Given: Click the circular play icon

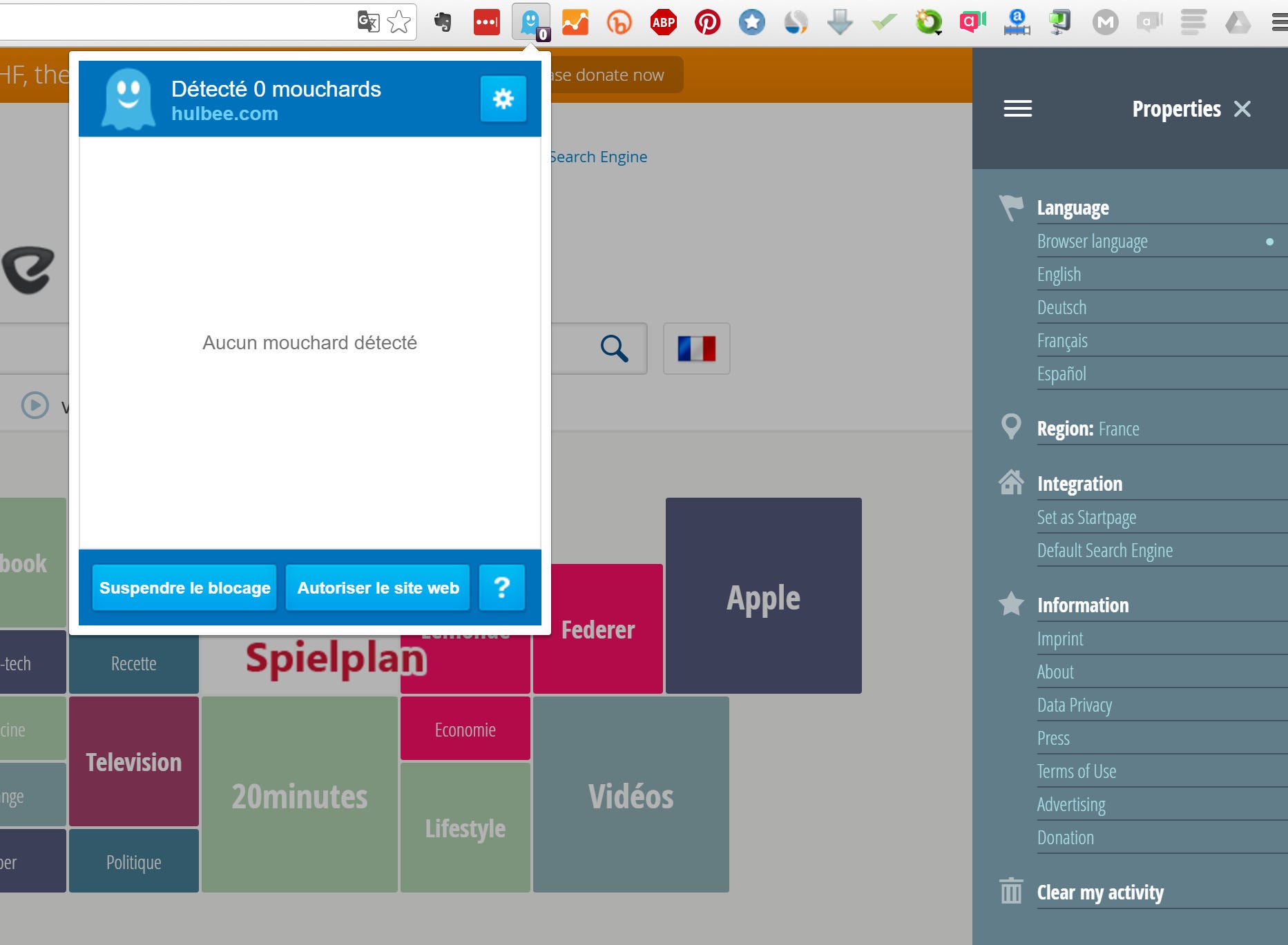Looking at the screenshot, I should pos(35,405).
